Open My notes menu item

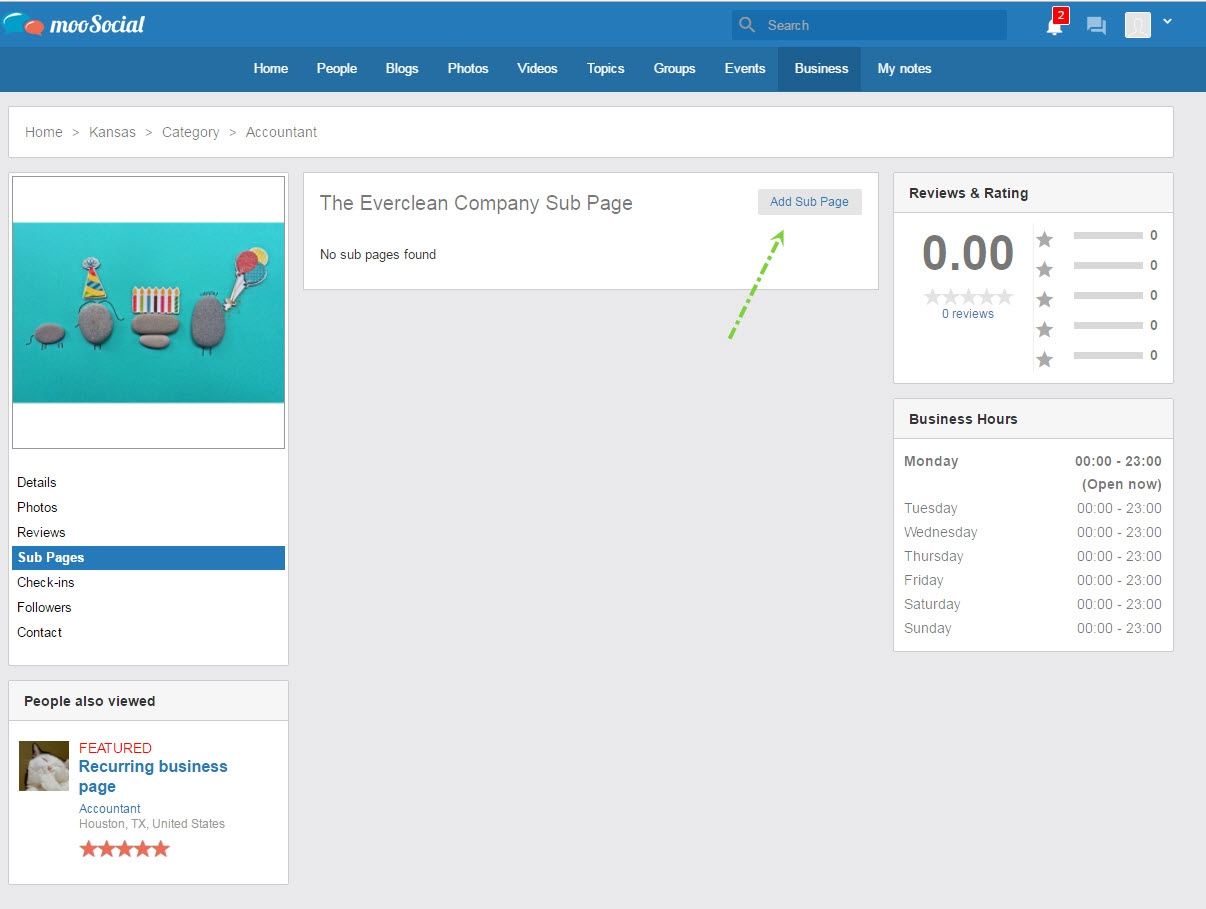904,69
